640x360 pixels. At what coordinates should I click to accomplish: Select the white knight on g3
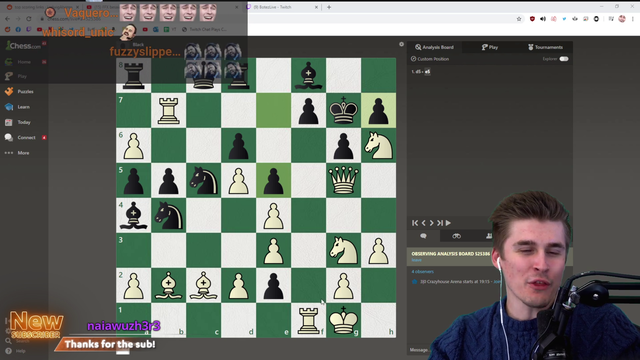coord(343,250)
